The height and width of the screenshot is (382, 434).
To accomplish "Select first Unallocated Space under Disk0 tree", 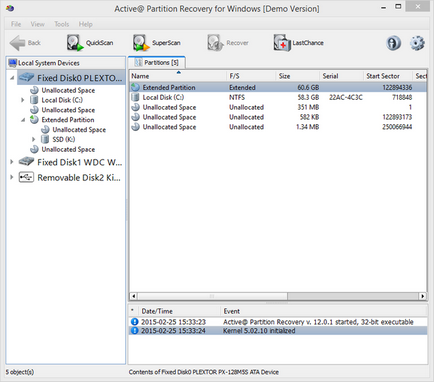I will [x=68, y=90].
